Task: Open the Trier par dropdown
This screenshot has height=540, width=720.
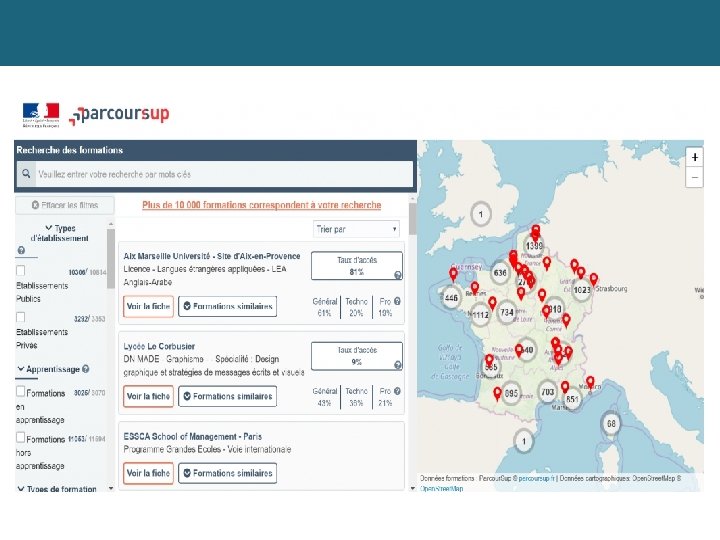Action: click(x=356, y=229)
